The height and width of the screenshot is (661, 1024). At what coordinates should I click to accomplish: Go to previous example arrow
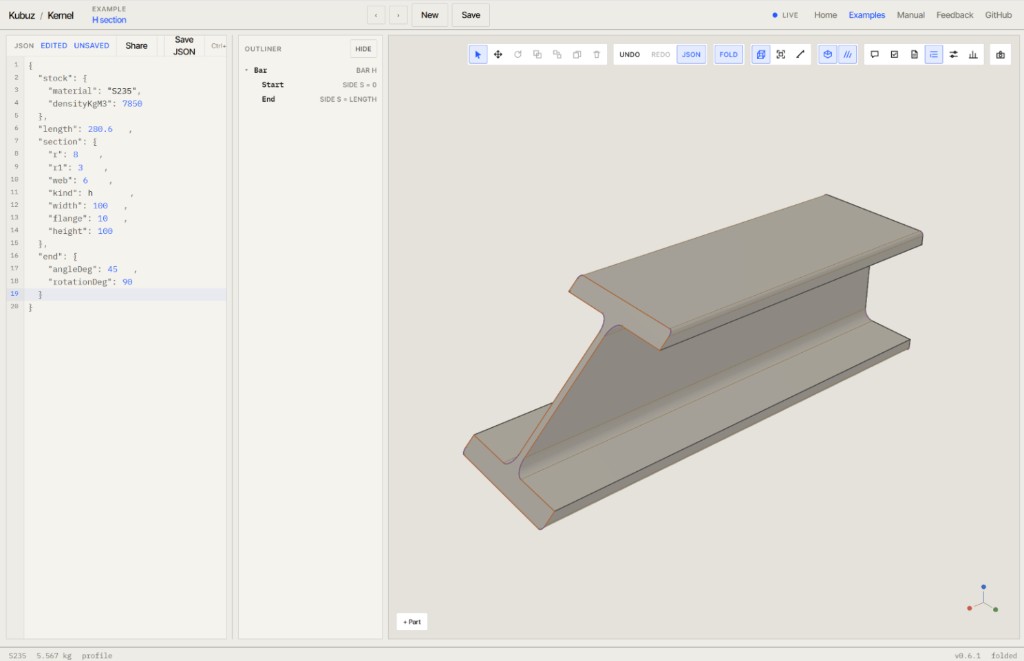(376, 15)
